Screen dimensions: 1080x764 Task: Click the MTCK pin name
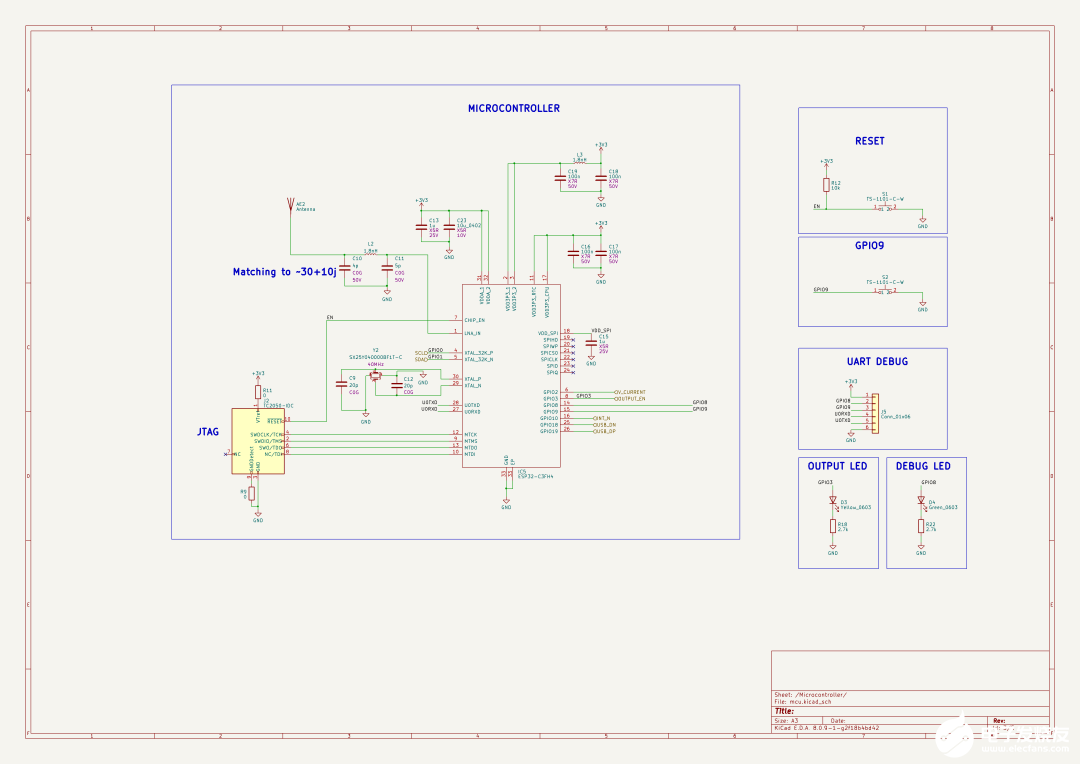coord(471,435)
